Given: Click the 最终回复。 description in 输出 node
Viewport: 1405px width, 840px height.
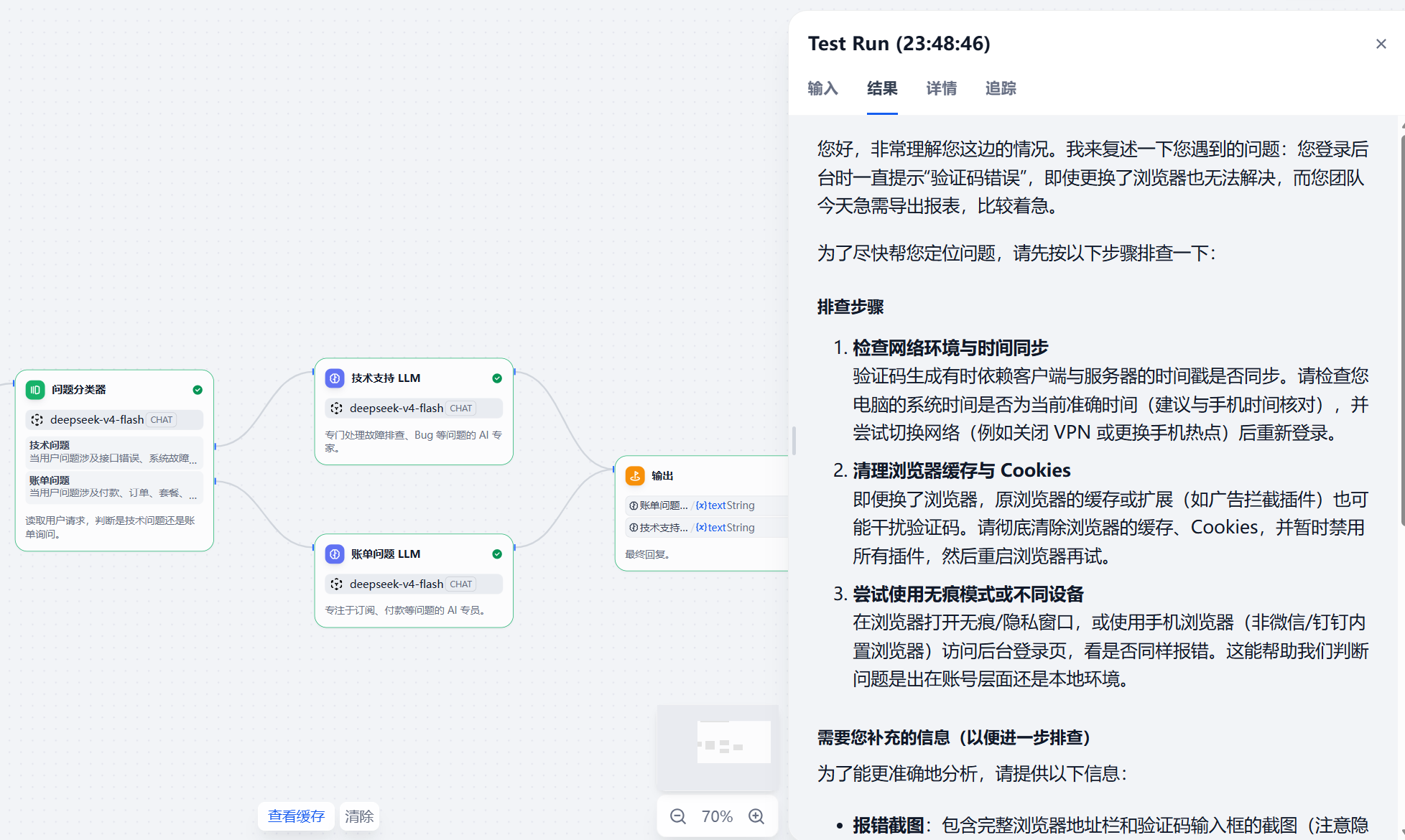Looking at the screenshot, I should coord(648,554).
